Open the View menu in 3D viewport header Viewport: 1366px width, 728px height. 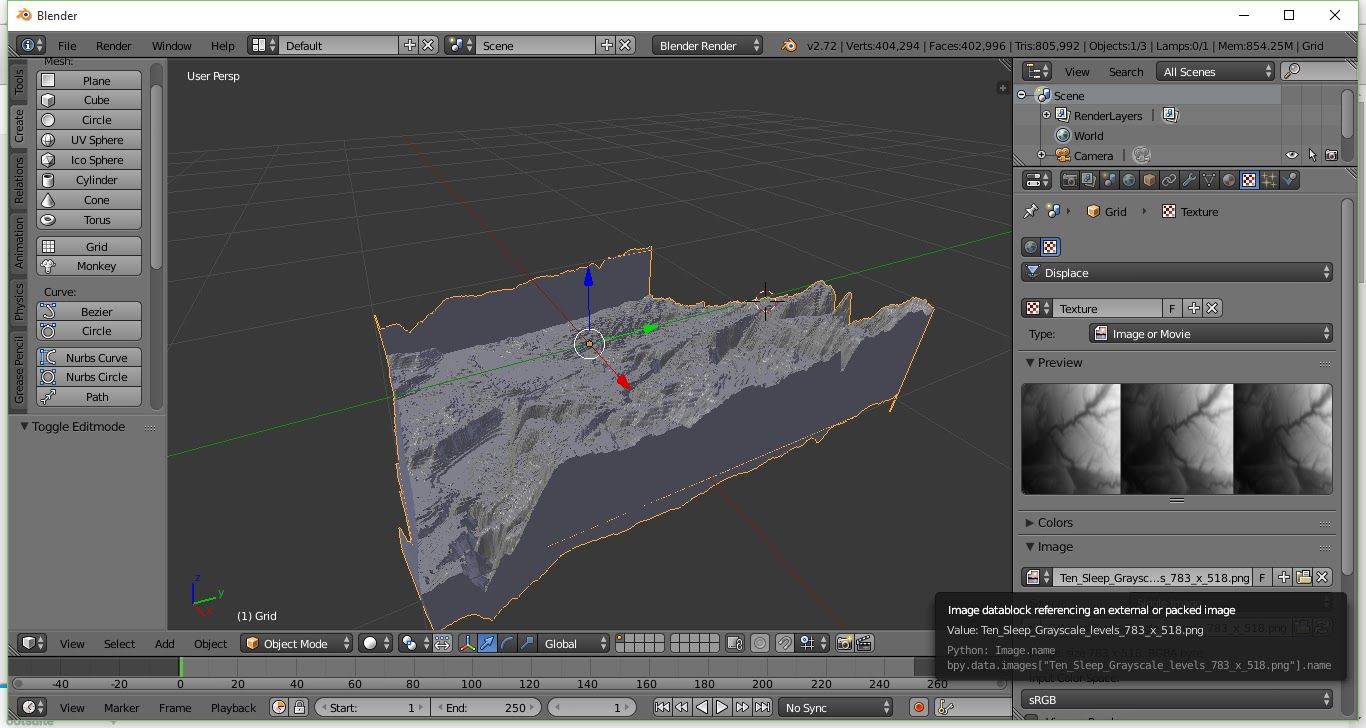click(71, 643)
